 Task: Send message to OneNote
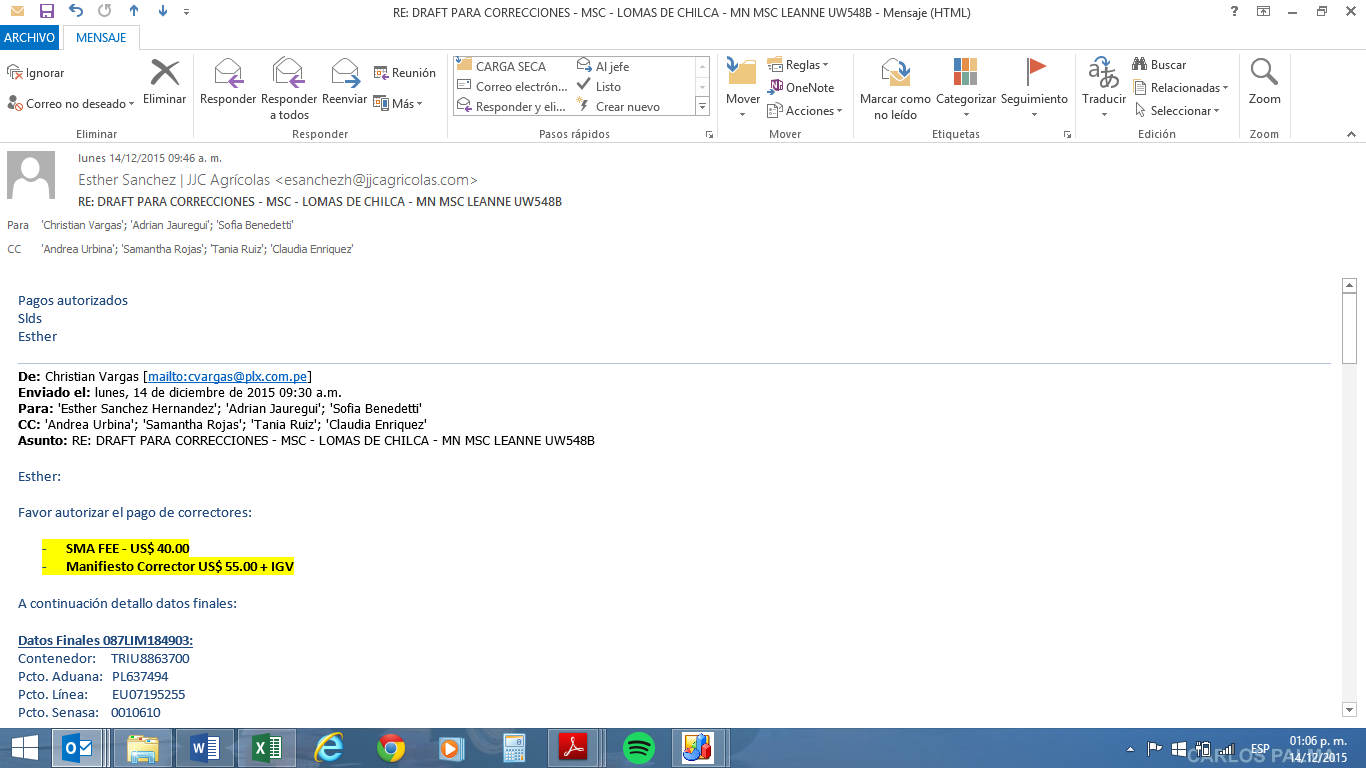(x=801, y=87)
